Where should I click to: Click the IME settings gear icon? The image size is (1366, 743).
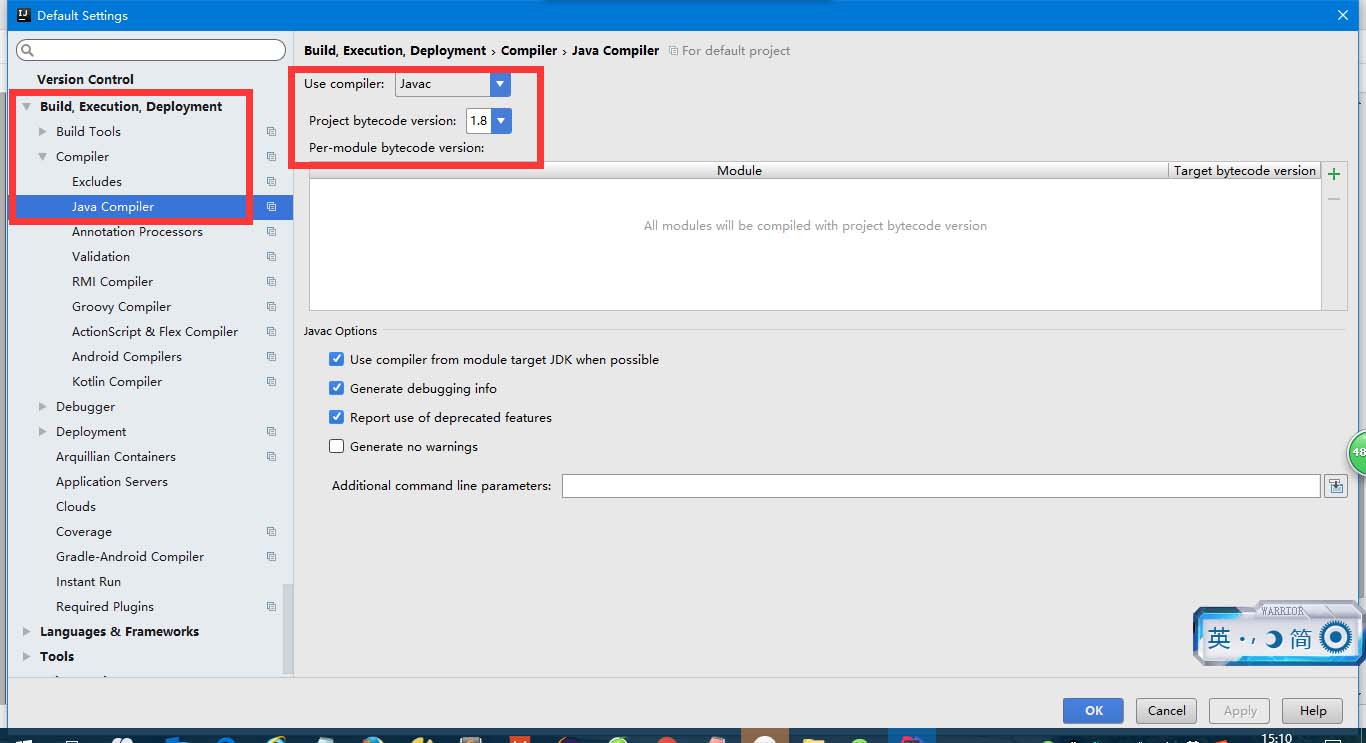1335,637
